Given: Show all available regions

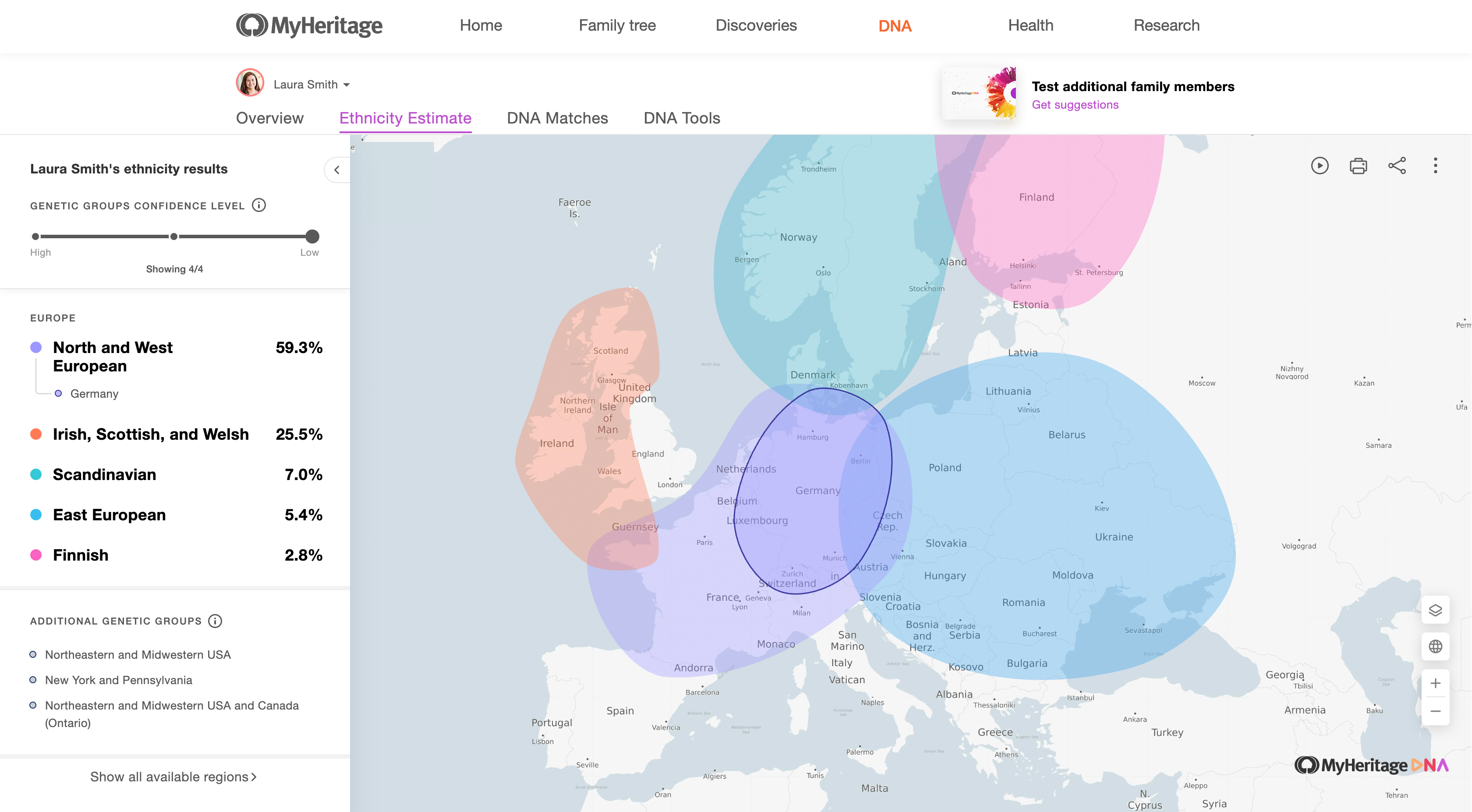Looking at the screenshot, I should 174,777.
